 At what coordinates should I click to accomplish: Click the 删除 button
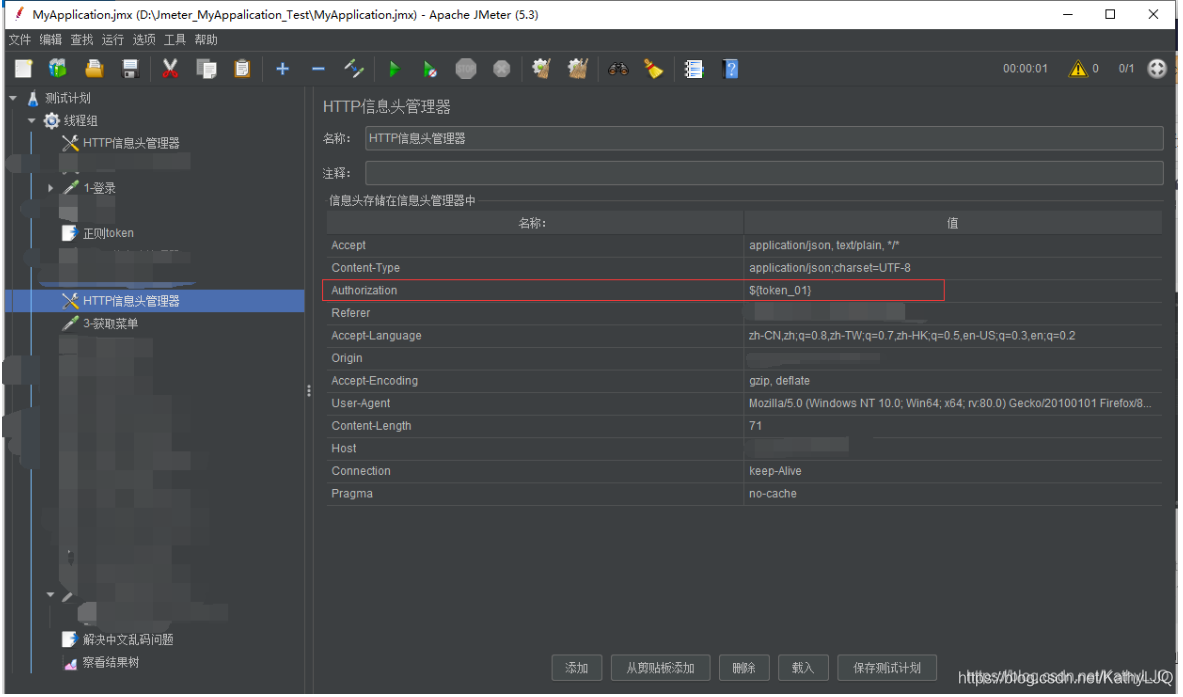[x=743, y=668]
